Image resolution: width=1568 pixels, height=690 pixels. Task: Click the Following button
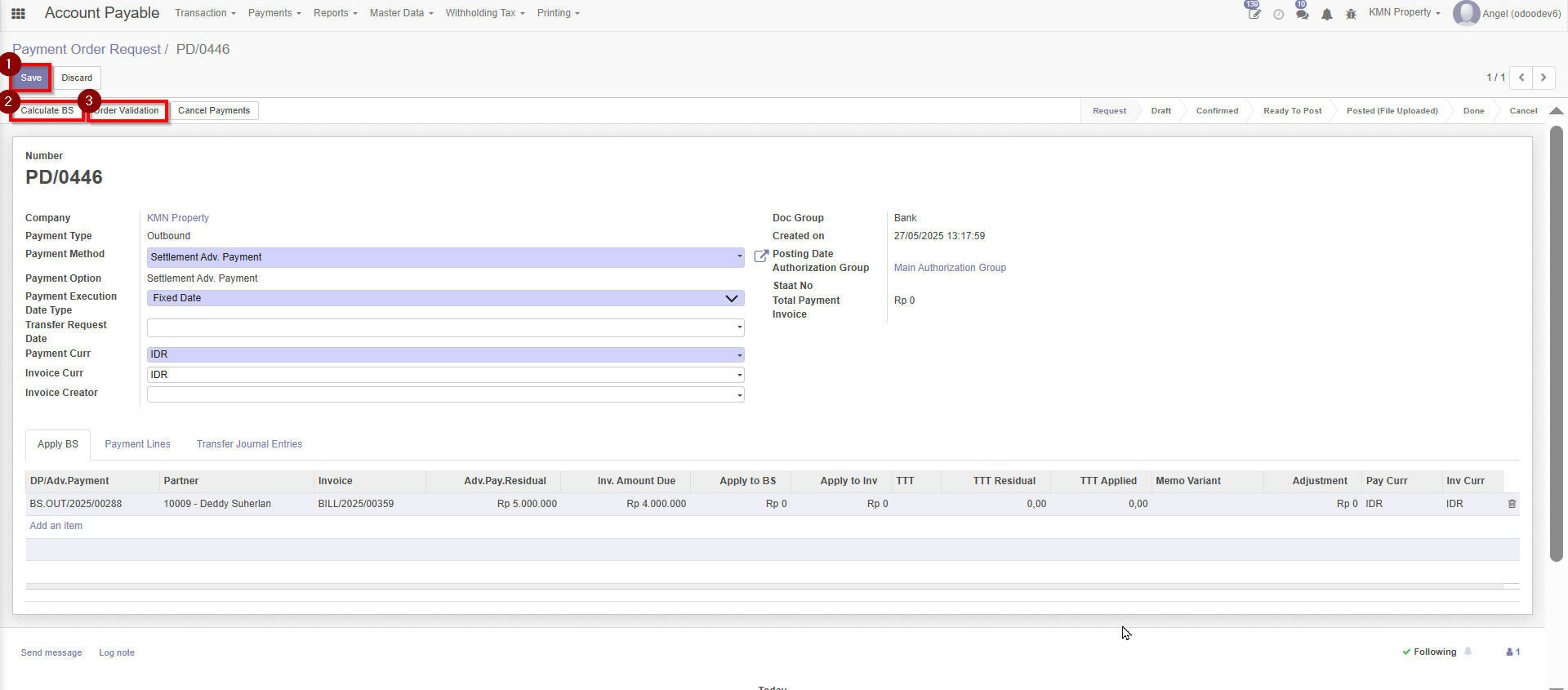[1429, 652]
